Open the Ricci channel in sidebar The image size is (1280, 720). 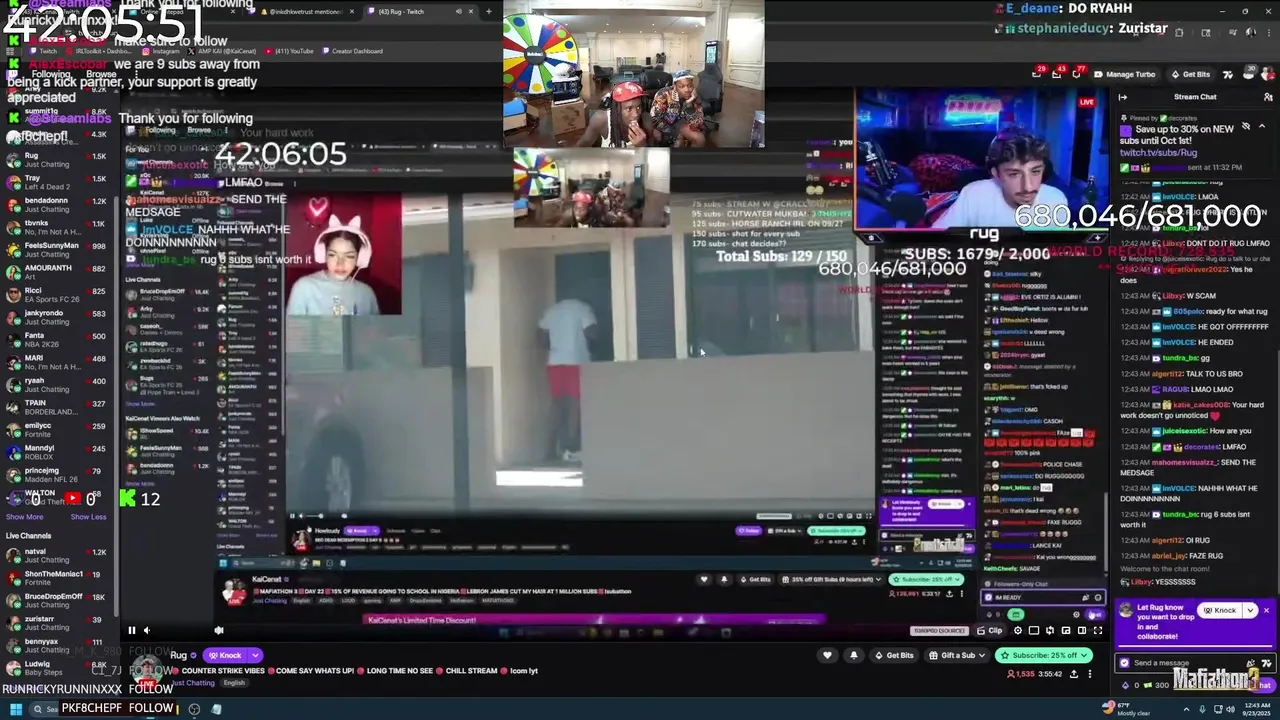[x=57, y=295]
